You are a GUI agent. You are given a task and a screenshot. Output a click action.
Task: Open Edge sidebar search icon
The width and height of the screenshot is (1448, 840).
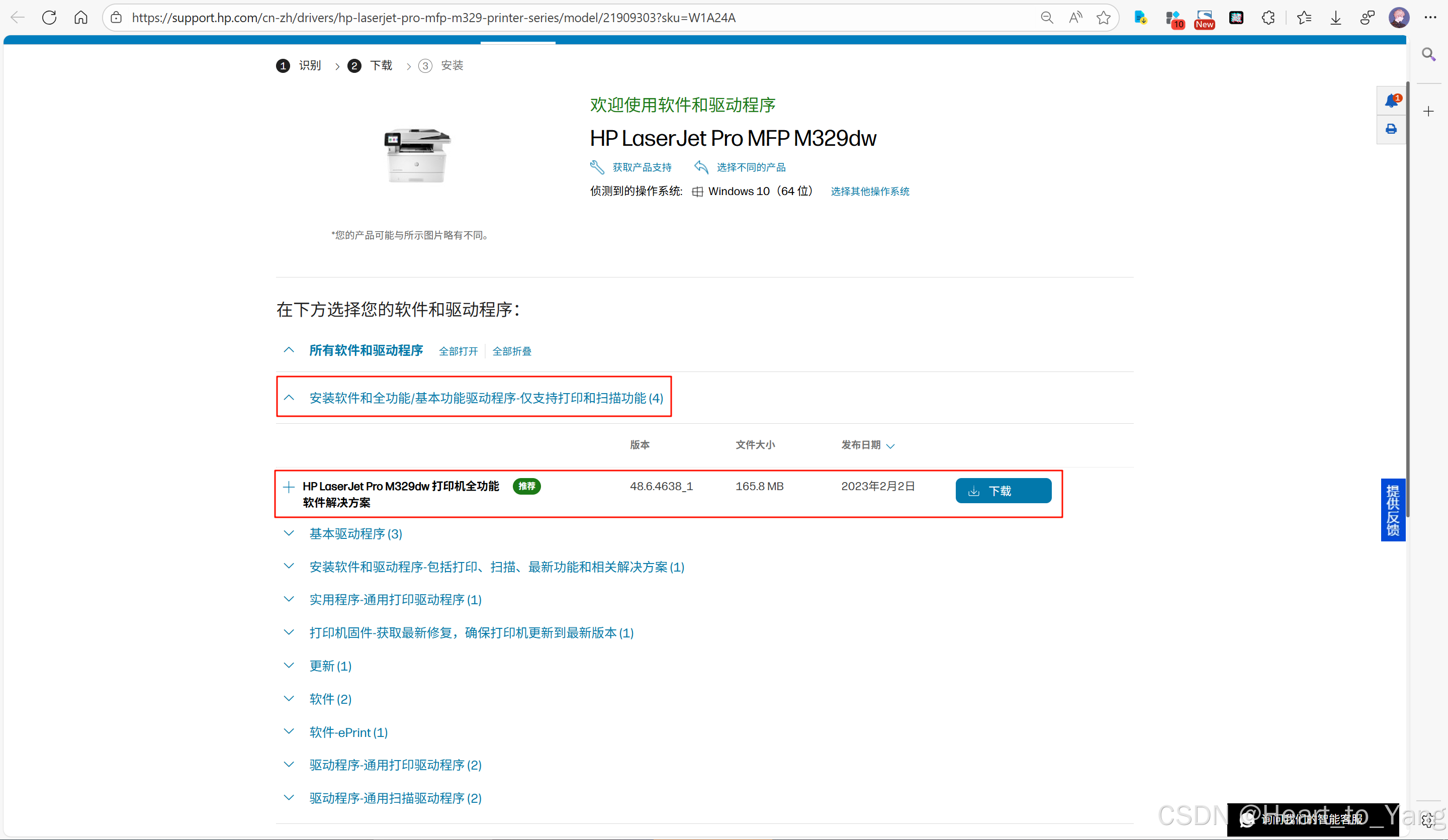[x=1428, y=55]
